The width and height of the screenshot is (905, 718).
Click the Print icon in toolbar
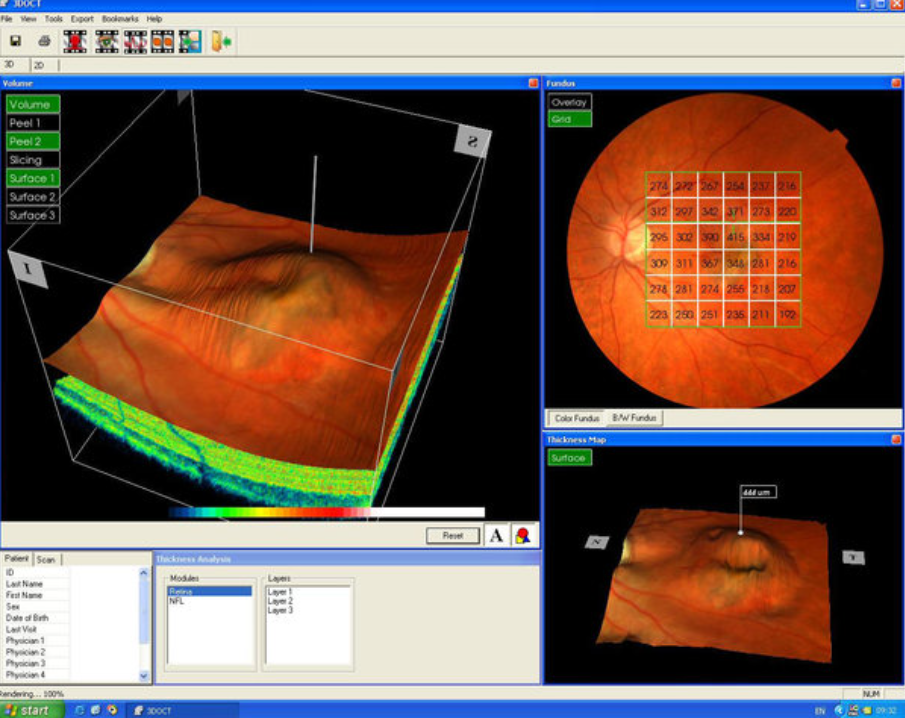point(44,41)
